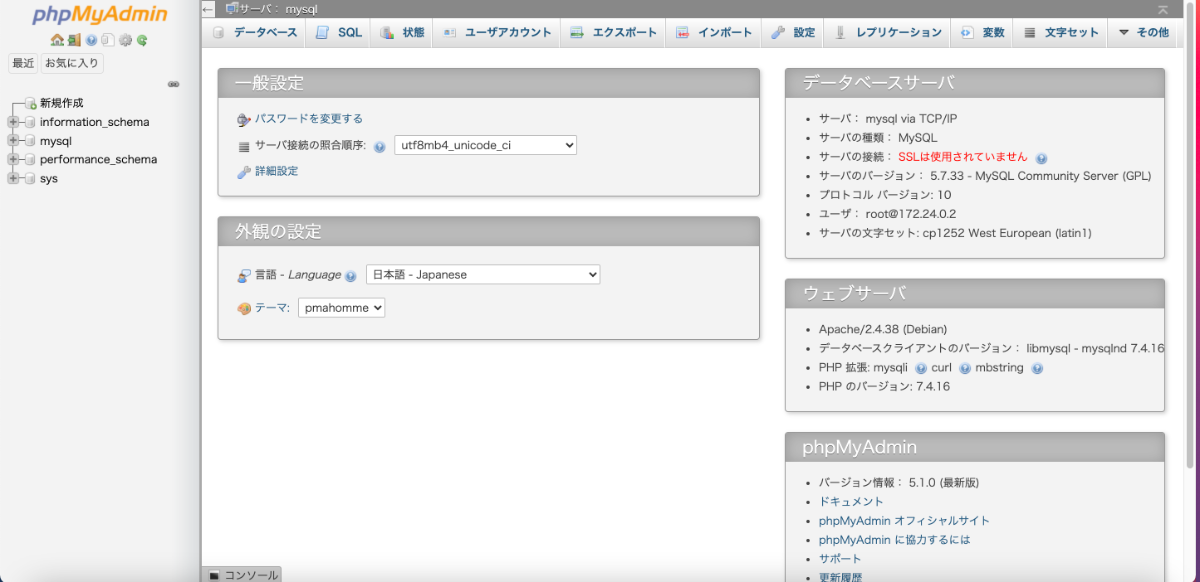This screenshot has height=582, width=1200.
Task: Expand the sys database node
Action: (13, 178)
